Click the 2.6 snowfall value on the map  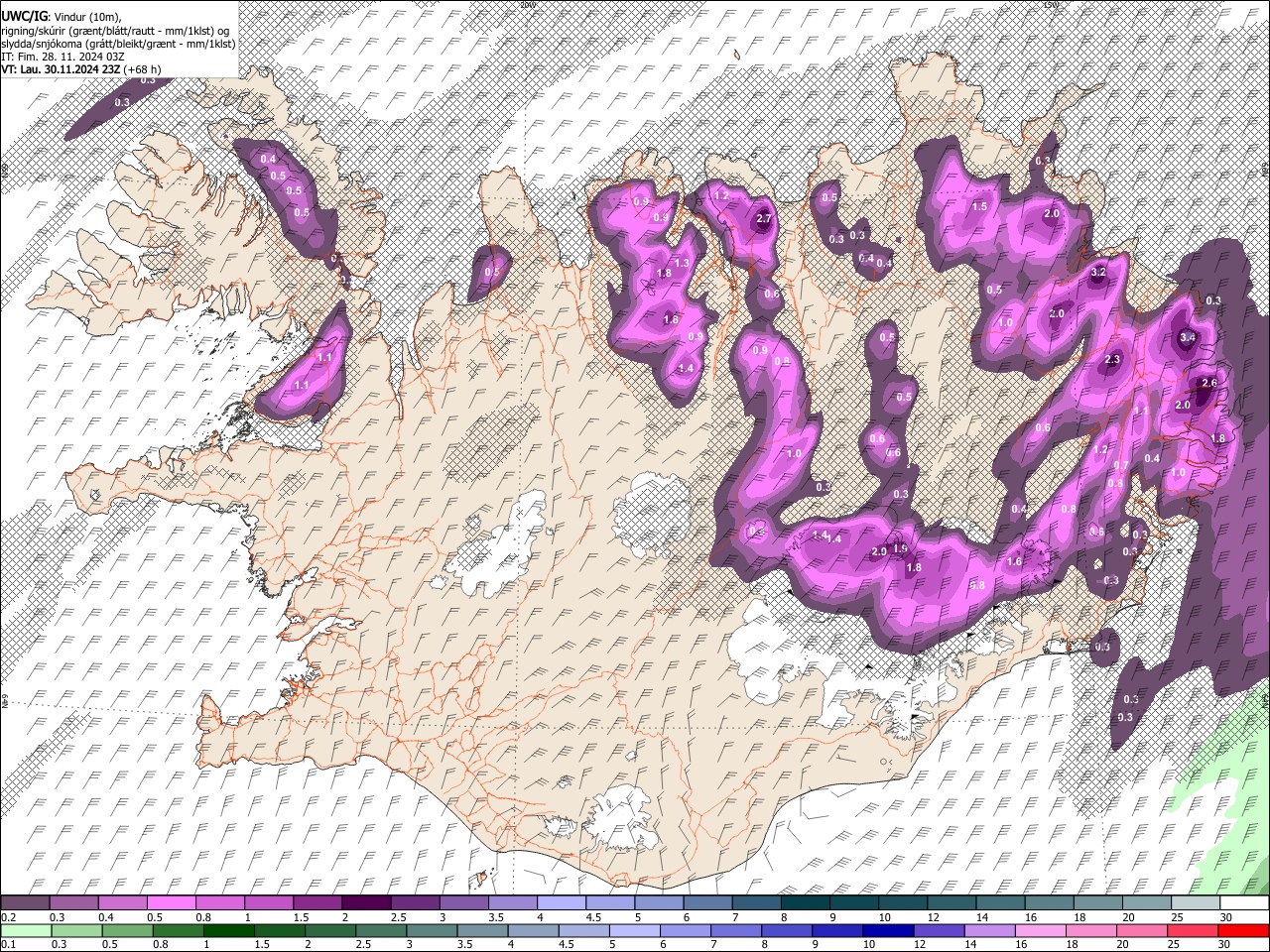(x=1209, y=383)
